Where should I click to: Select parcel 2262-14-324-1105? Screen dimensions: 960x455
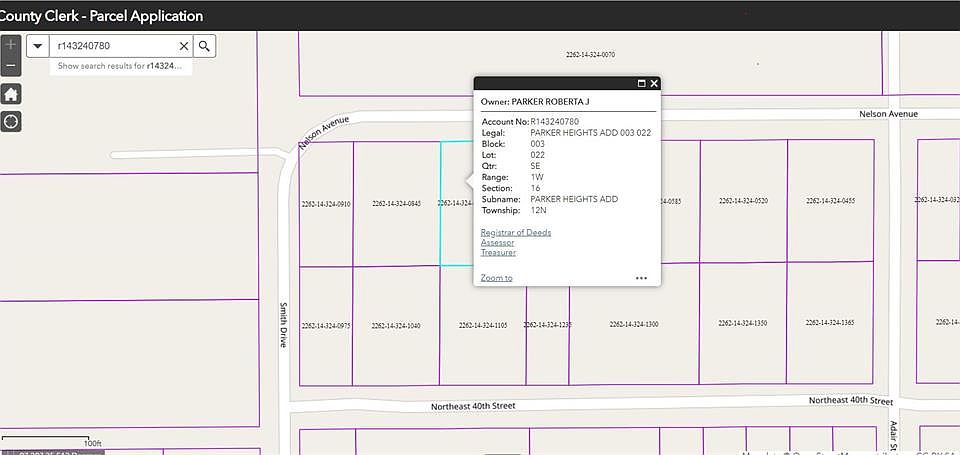[x=482, y=325]
